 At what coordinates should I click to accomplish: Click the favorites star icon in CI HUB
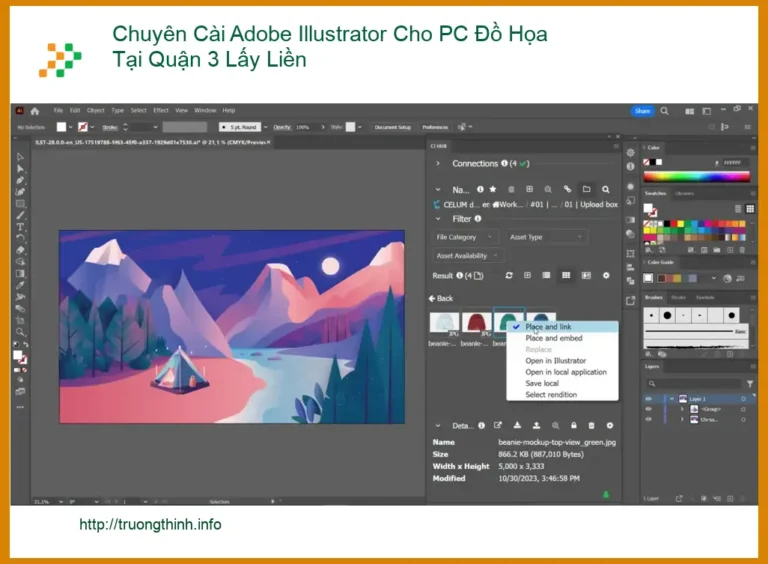click(493, 189)
